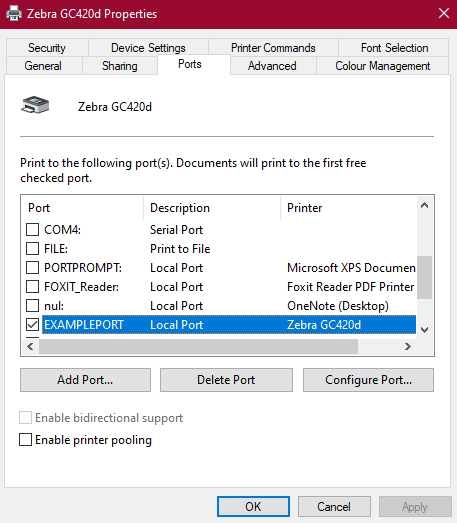Image resolution: width=457 pixels, height=523 pixels.
Task: Click the Cancel button
Action: (x=334, y=507)
